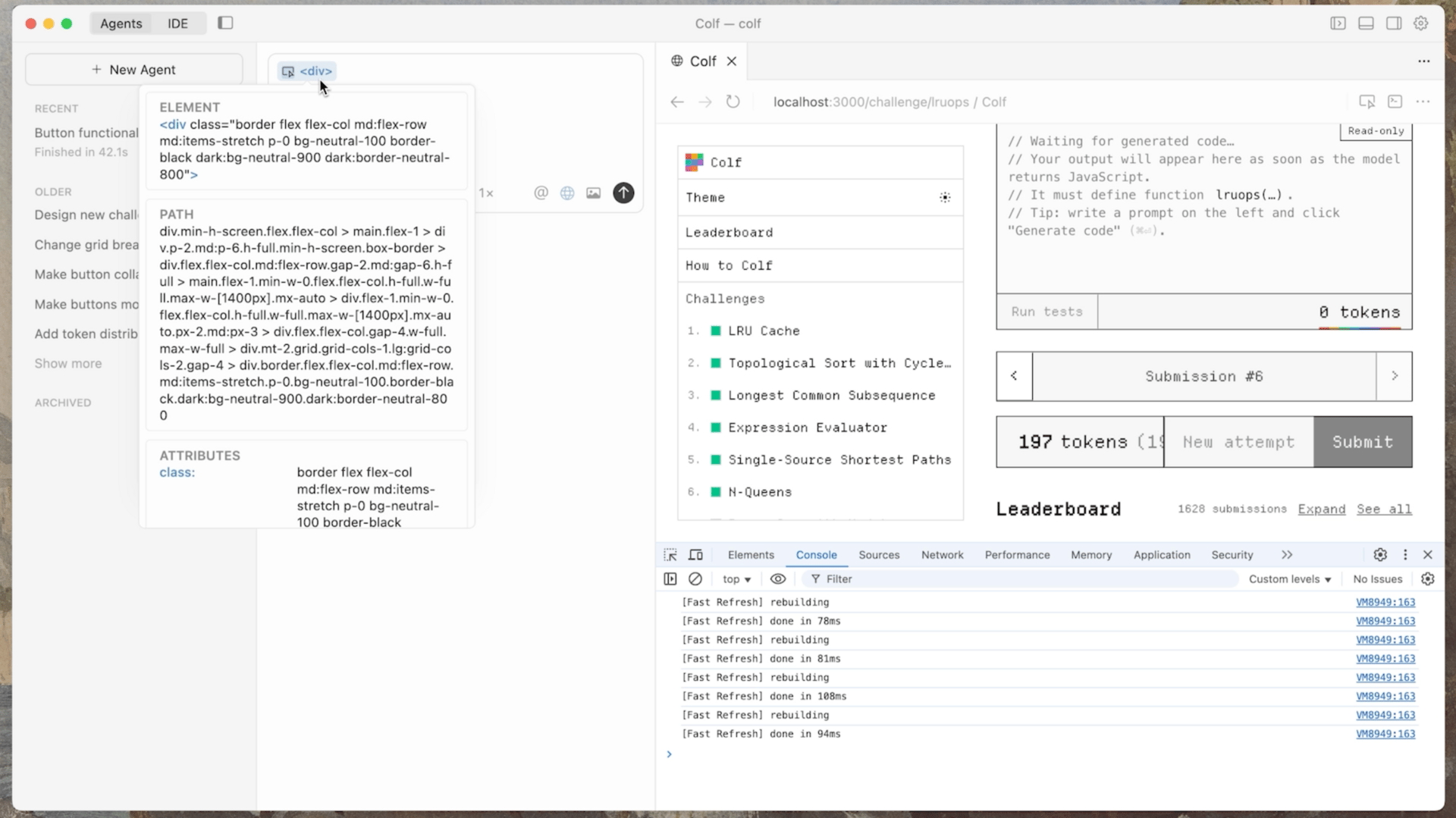The width and height of the screenshot is (1456, 818).
Task: Click the globe browser icon in prompt box
Action: pos(567,193)
